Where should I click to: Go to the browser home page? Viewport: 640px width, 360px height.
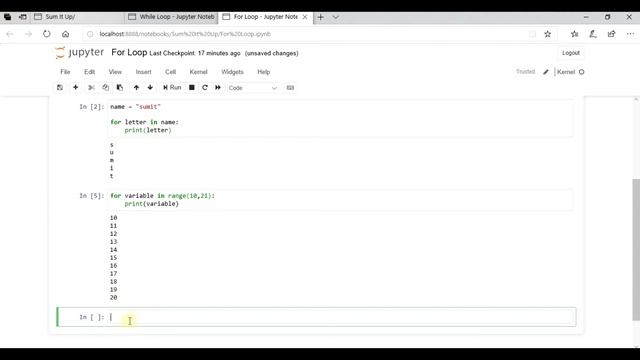tap(65, 34)
